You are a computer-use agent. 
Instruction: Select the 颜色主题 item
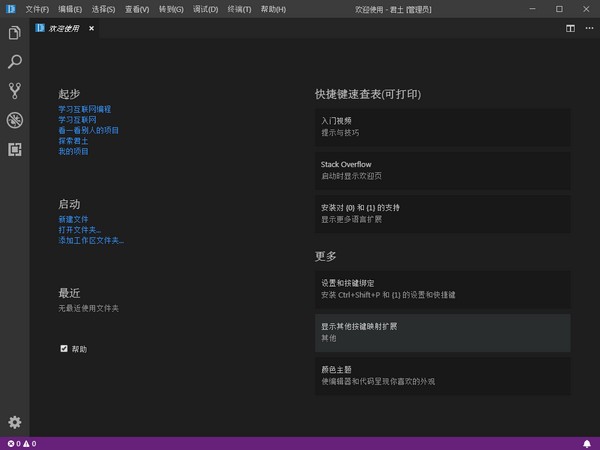pyautogui.click(x=442, y=375)
